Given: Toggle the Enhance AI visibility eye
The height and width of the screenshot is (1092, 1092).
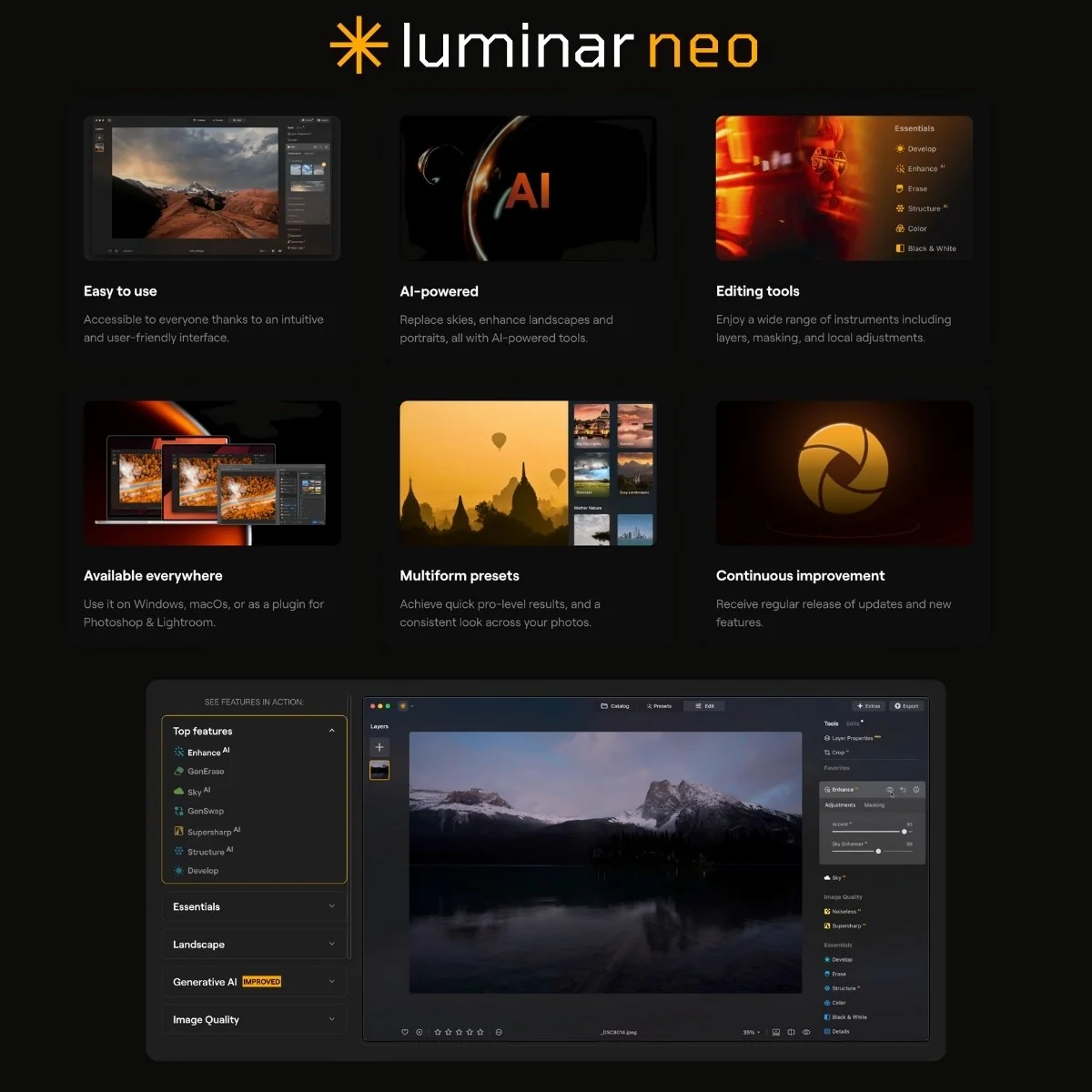Looking at the screenshot, I should [890, 790].
